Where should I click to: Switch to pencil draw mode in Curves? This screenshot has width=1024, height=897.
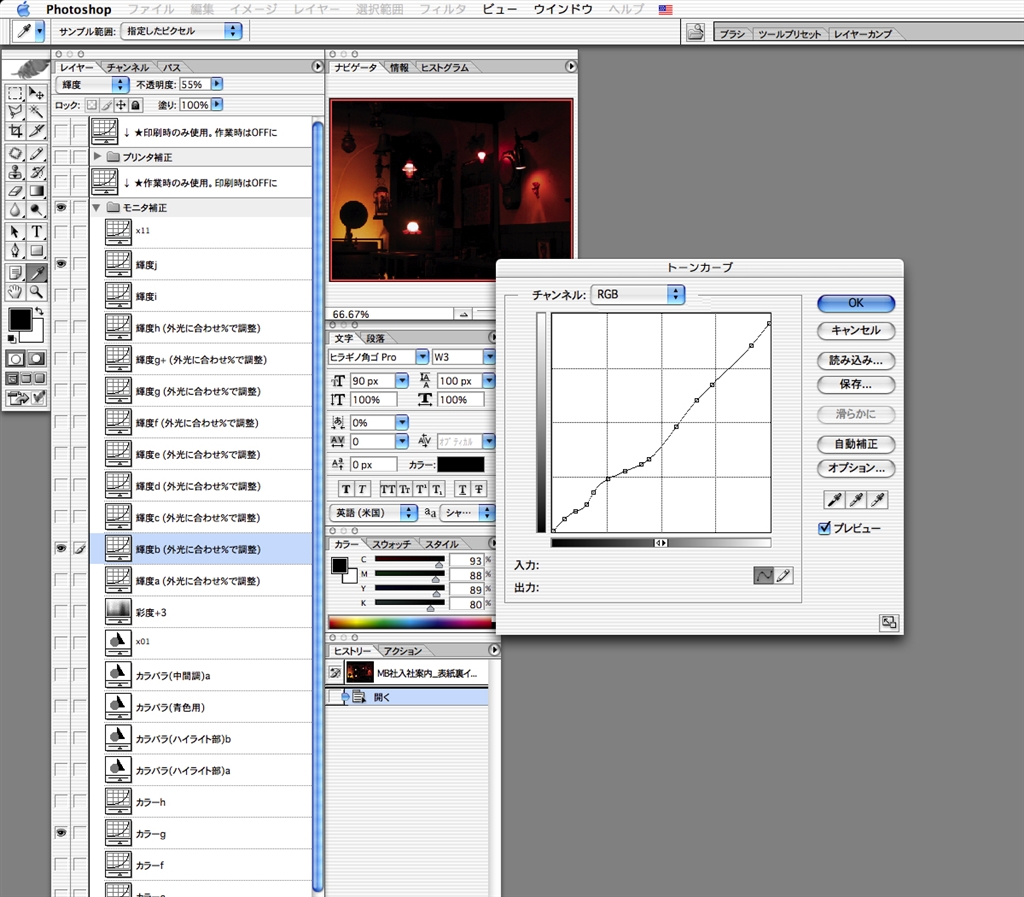784,574
